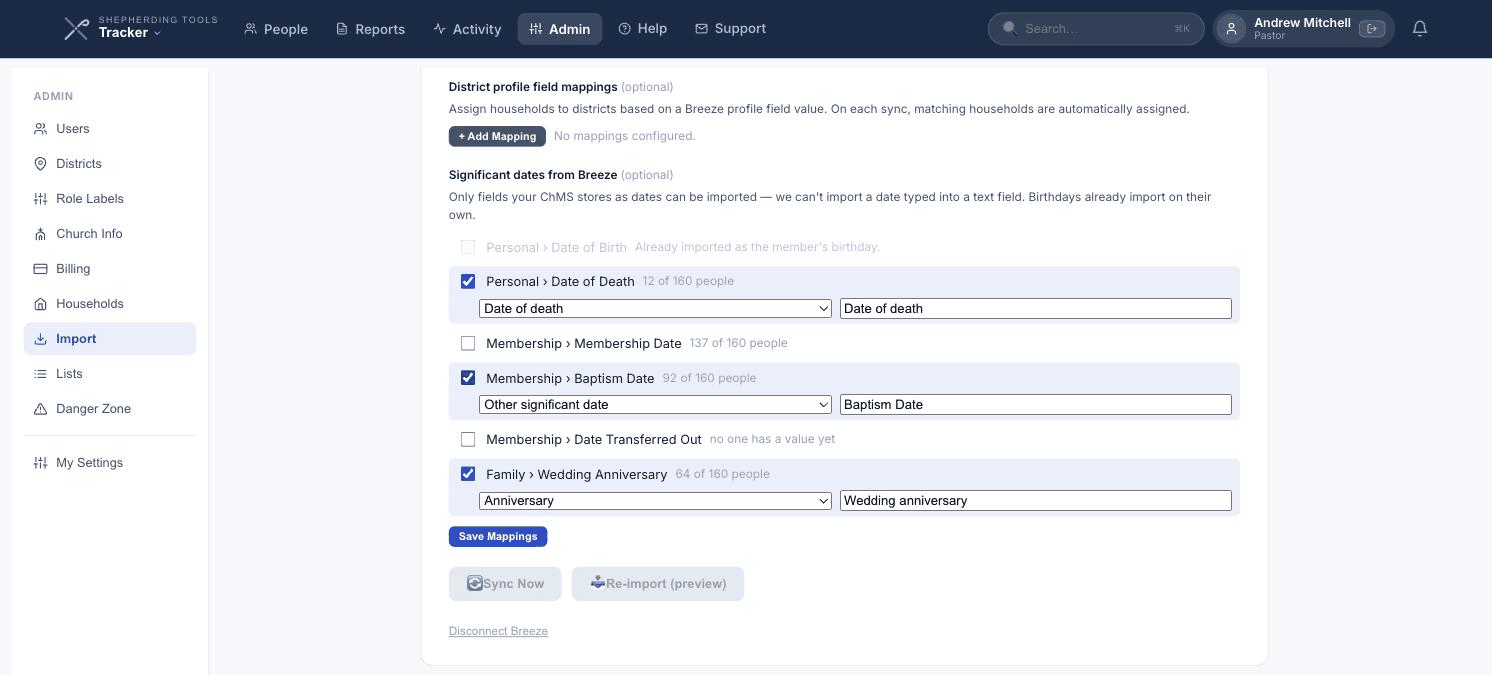Screen dimensions: 1492x675
Task: Click the Shepherding Tools crossed-staffs logo
Action: [76, 29]
